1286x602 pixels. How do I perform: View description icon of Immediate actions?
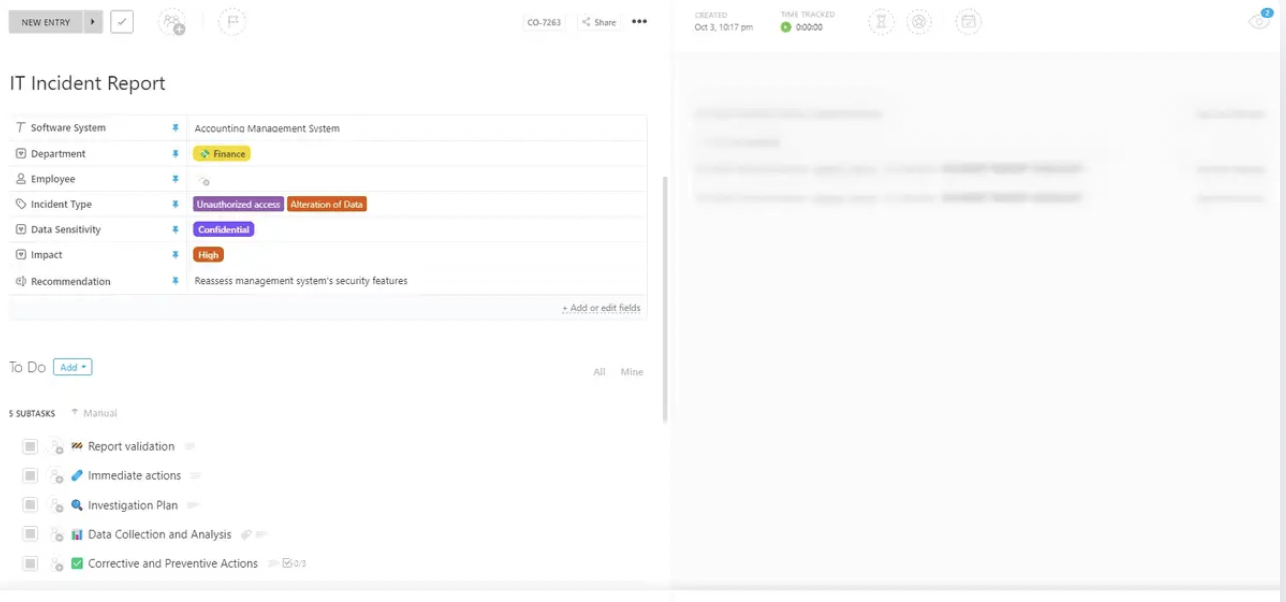click(x=196, y=476)
